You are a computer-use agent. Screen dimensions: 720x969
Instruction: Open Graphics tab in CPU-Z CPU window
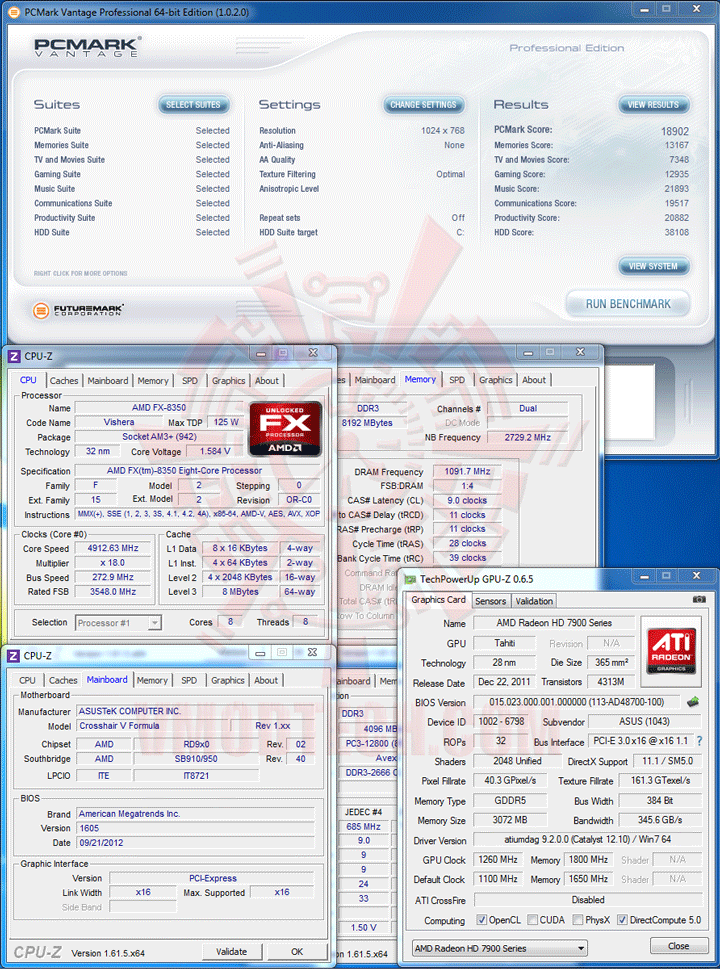point(228,381)
